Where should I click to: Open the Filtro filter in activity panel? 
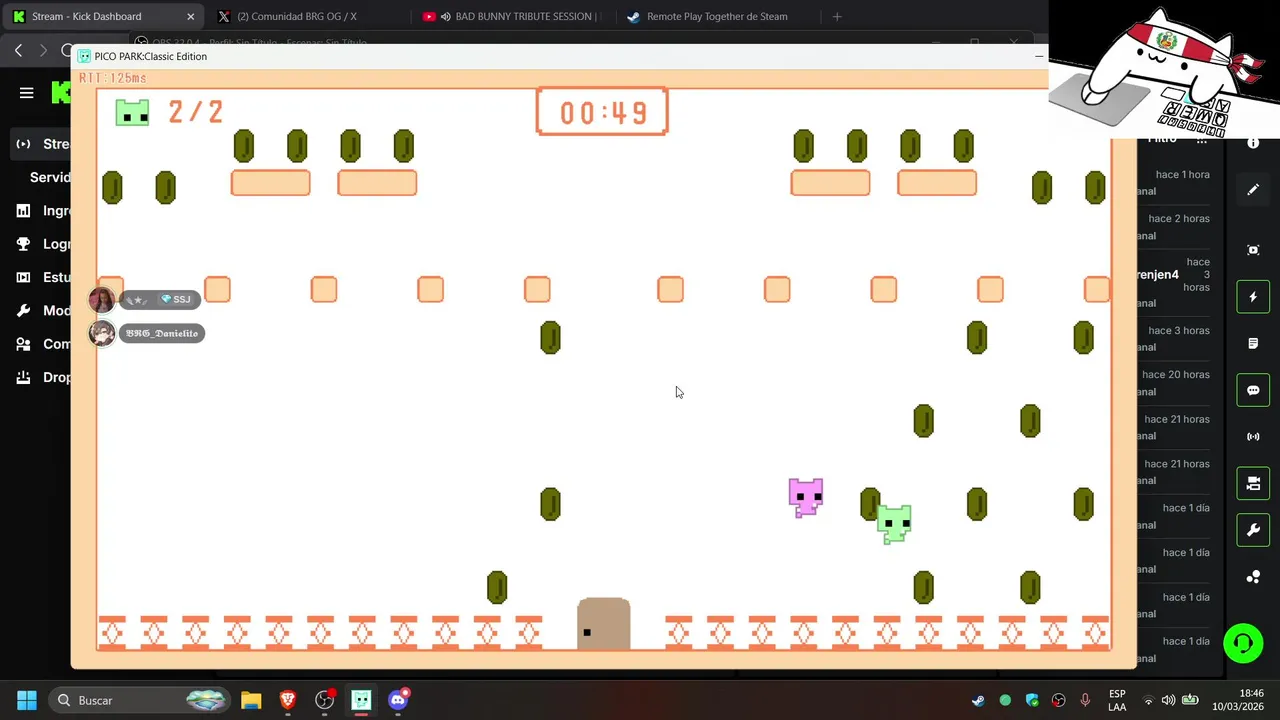pos(1162,140)
